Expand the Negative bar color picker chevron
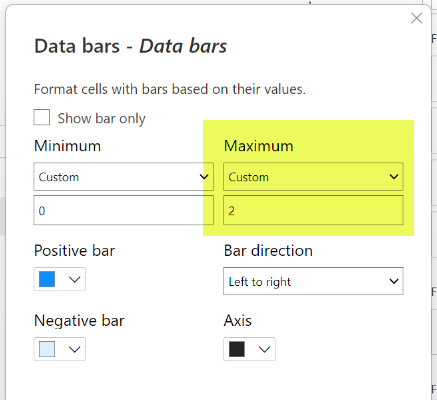The height and width of the screenshot is (400, 437). point(74,349)
